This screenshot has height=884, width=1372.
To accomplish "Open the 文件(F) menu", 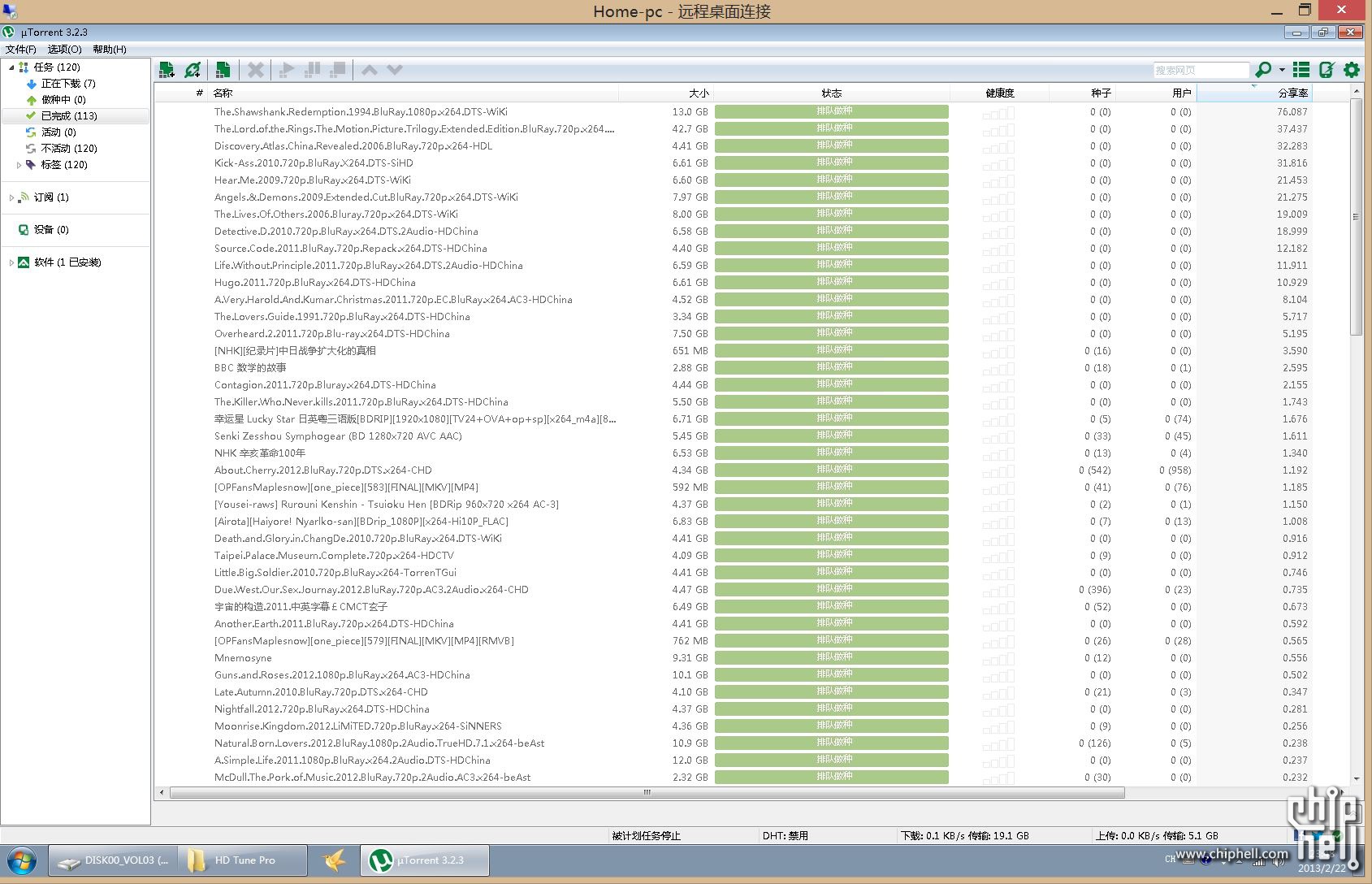I will [21, 50].
